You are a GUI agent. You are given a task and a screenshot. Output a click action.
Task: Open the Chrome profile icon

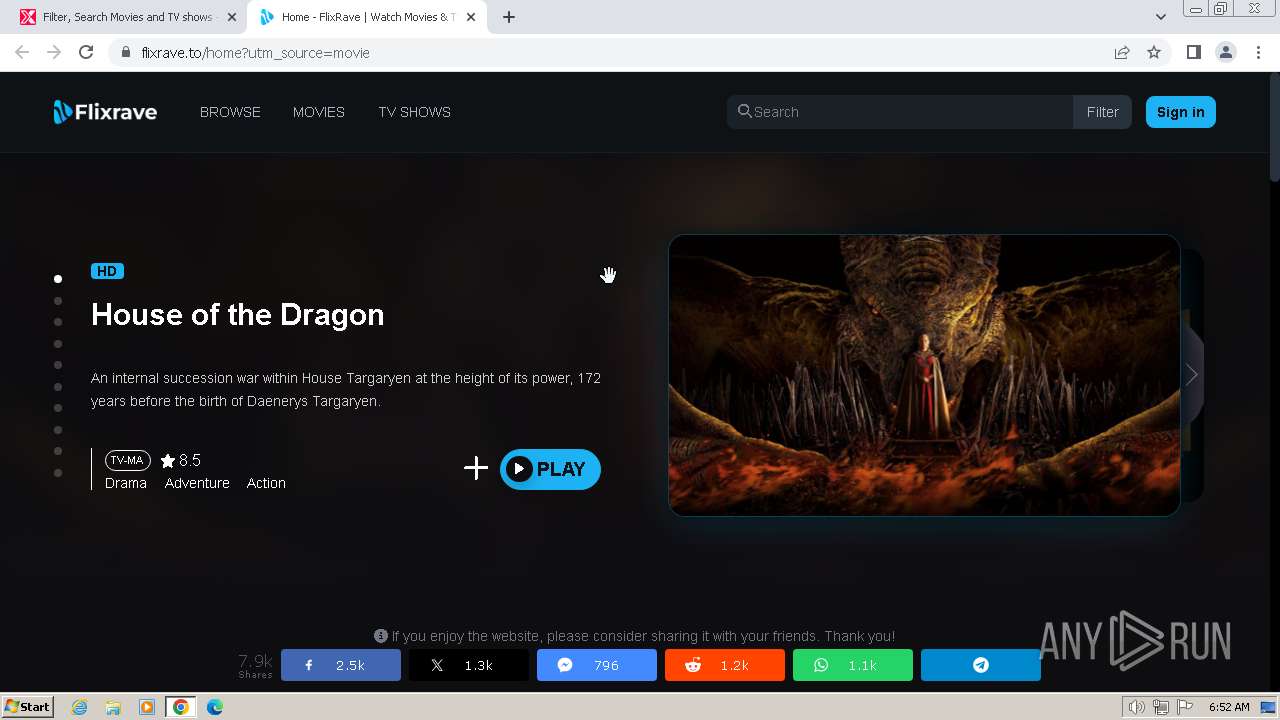(x=1225, y=52)
